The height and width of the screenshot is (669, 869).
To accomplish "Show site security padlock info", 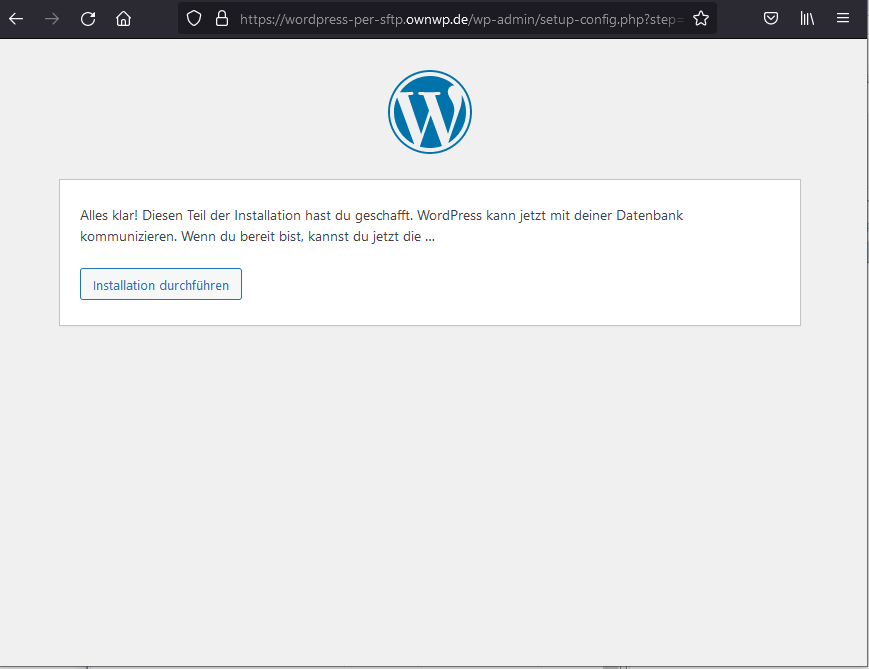I will pos(222,19).
